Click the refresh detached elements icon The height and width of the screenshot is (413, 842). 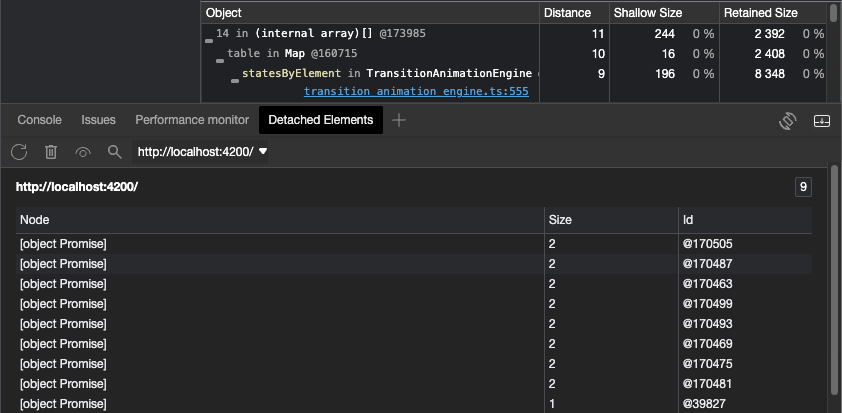point(19,152)
